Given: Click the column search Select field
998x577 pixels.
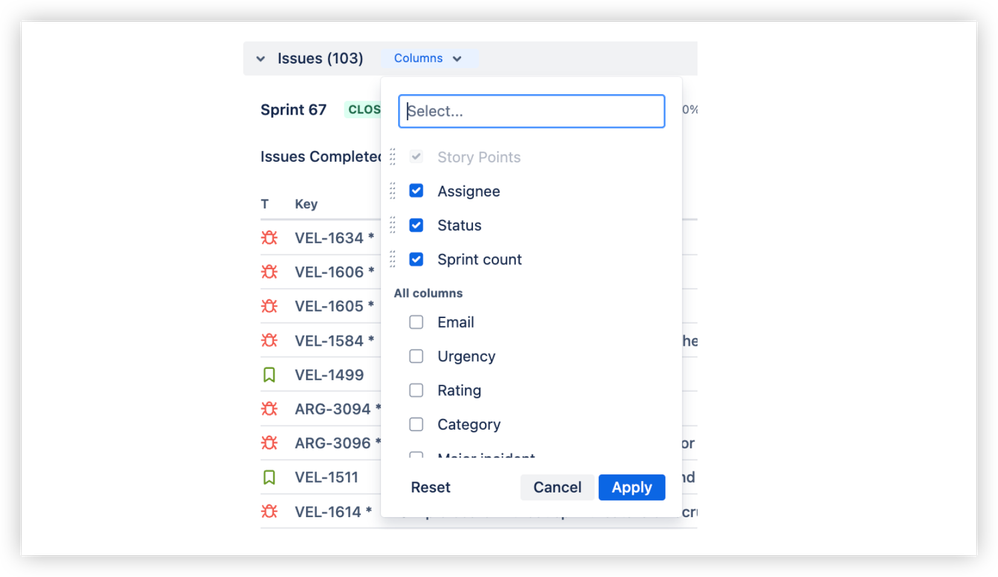Looking at the screenshot, I should 531,111.
